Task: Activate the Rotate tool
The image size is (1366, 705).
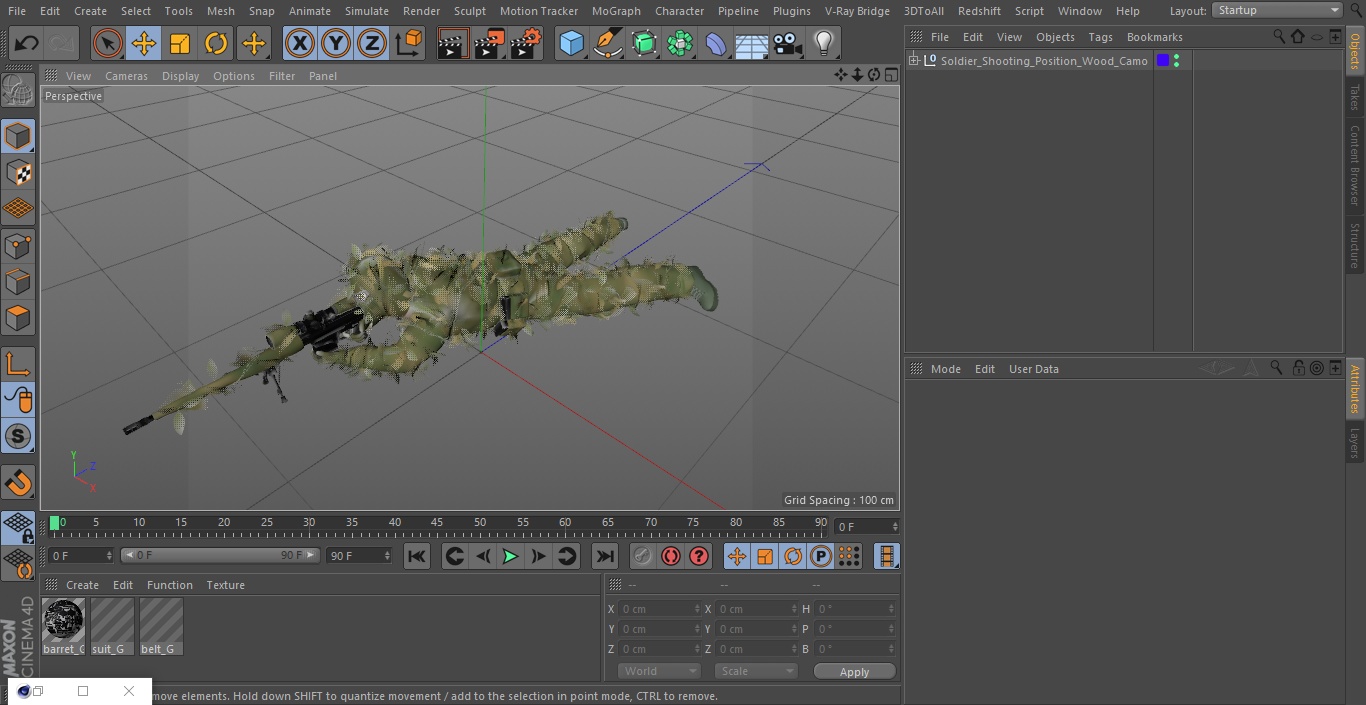Action: (x=216, y=43)
